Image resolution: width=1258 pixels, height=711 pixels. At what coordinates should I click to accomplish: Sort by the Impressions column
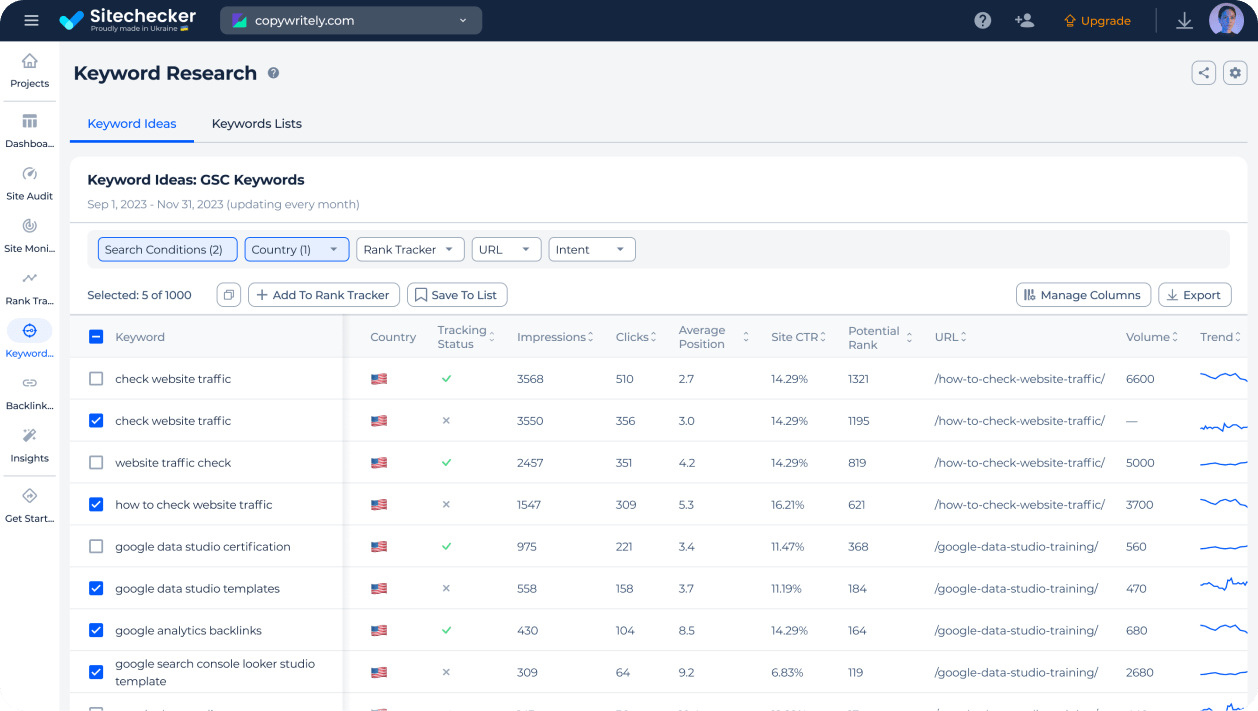pyautogui.click(x=555, y=337)
